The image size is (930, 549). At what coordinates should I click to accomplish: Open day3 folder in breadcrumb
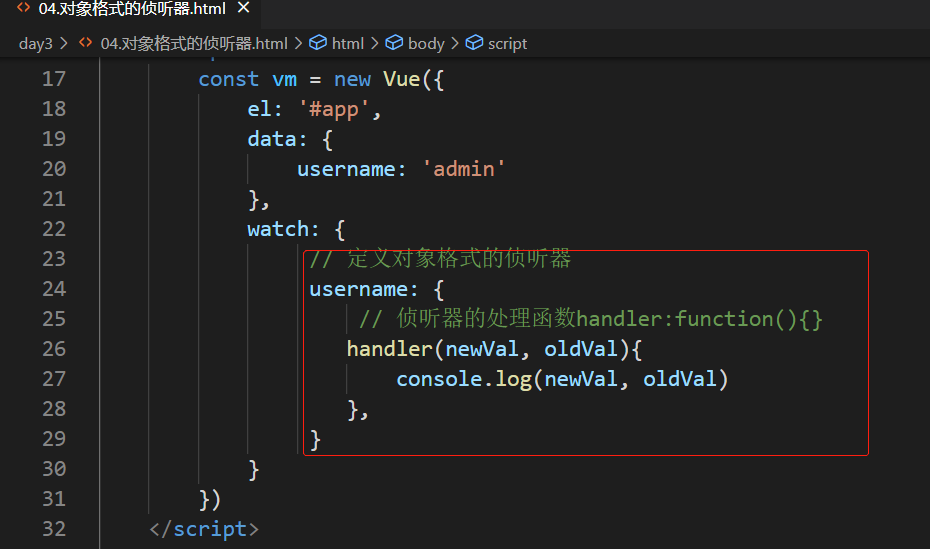(x=36, y=44)
